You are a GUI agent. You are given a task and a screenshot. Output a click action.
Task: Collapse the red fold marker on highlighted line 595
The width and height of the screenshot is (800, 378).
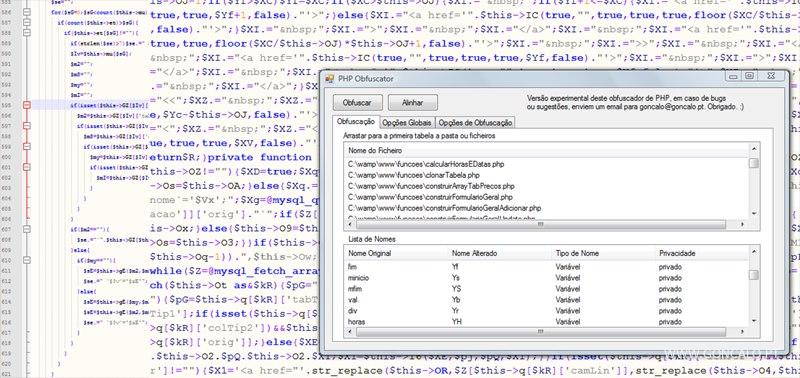click(x=27, y=105)
